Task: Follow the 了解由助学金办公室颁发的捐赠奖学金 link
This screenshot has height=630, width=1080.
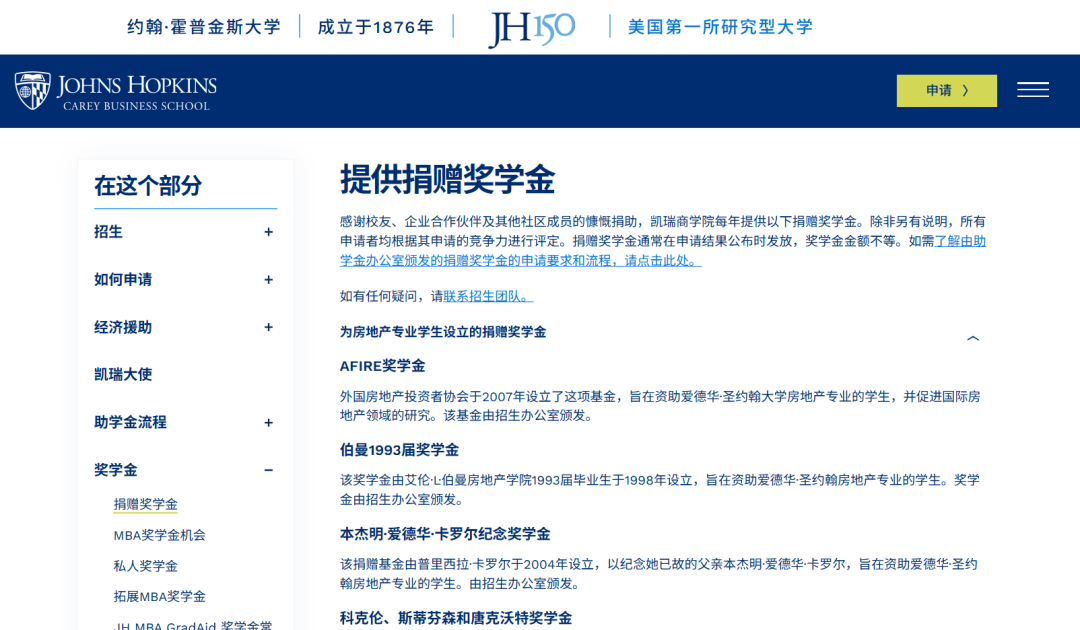Action: pos(663,251)
